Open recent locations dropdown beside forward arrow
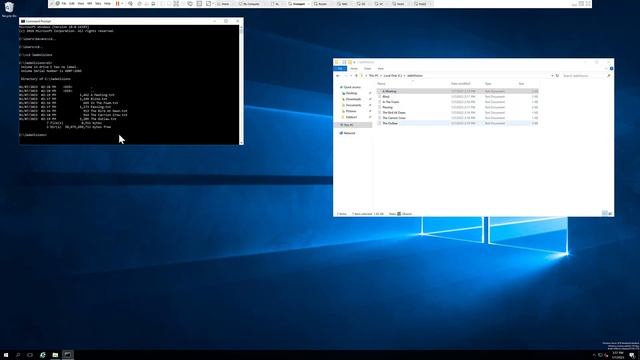The width and height of the screenshot is (640, 360). [351, 76]
